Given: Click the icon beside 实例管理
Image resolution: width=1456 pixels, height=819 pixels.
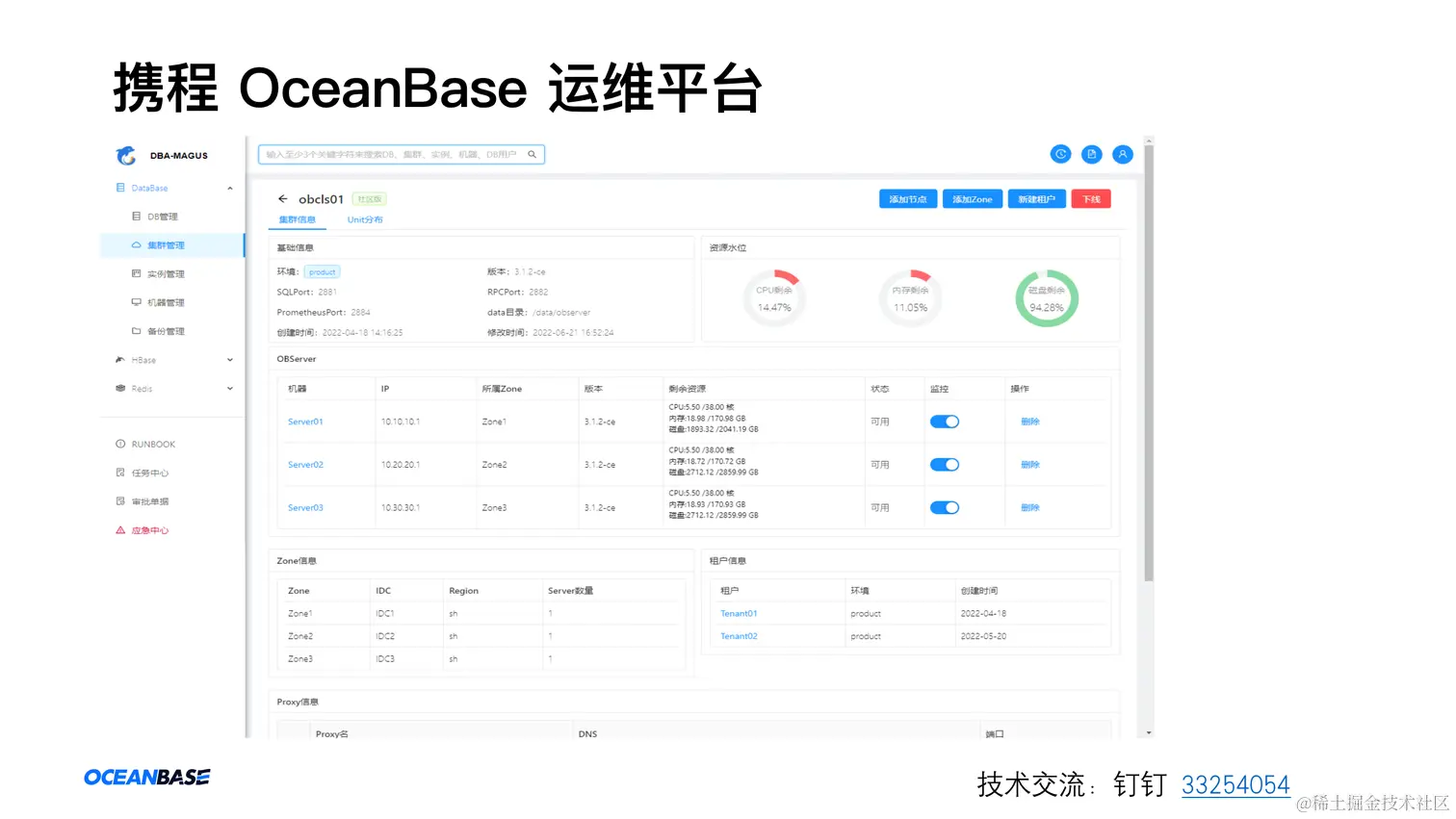Looking at the screenshot, I should point(137,274).
